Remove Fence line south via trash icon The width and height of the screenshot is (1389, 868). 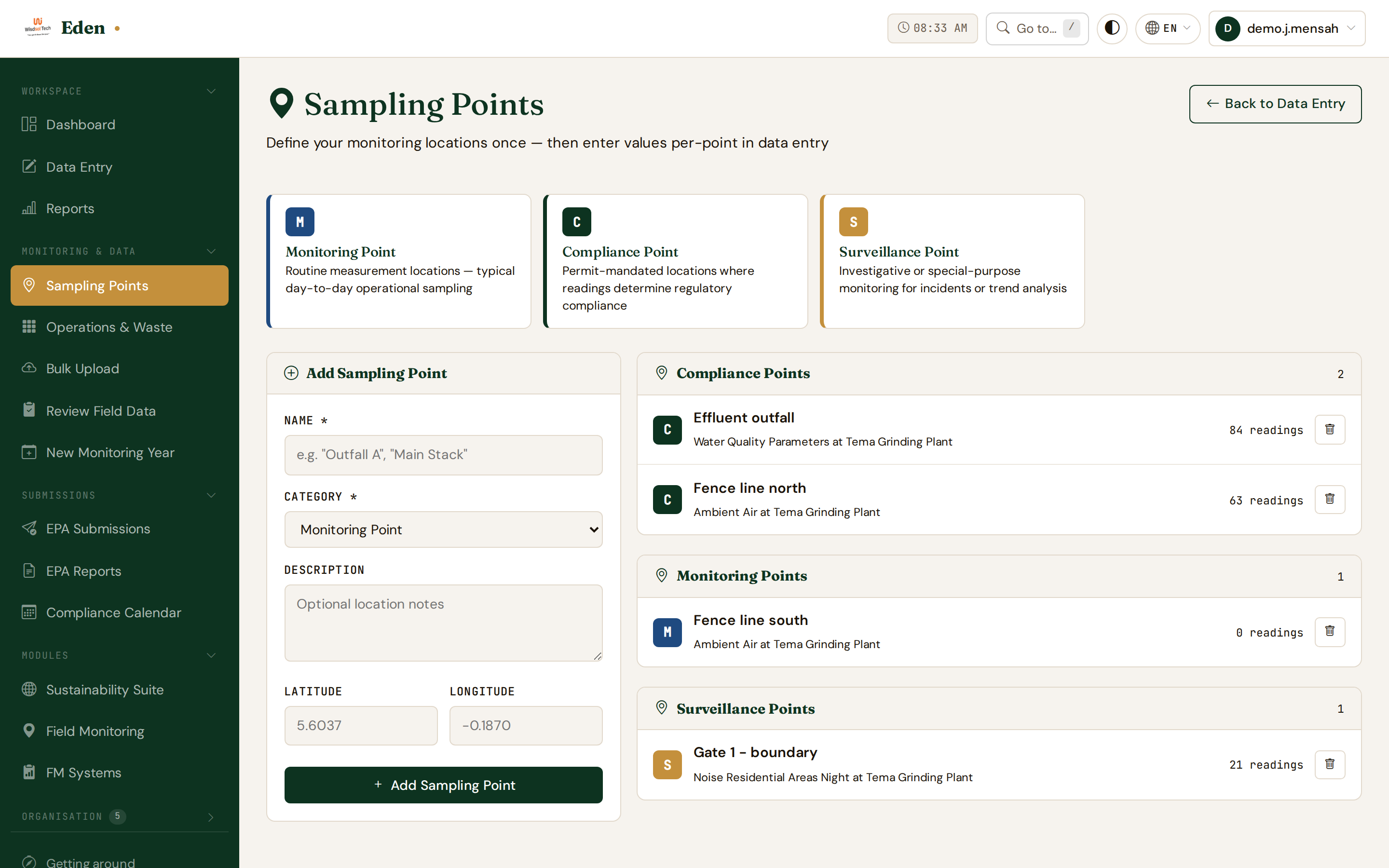pos(1329,632)
